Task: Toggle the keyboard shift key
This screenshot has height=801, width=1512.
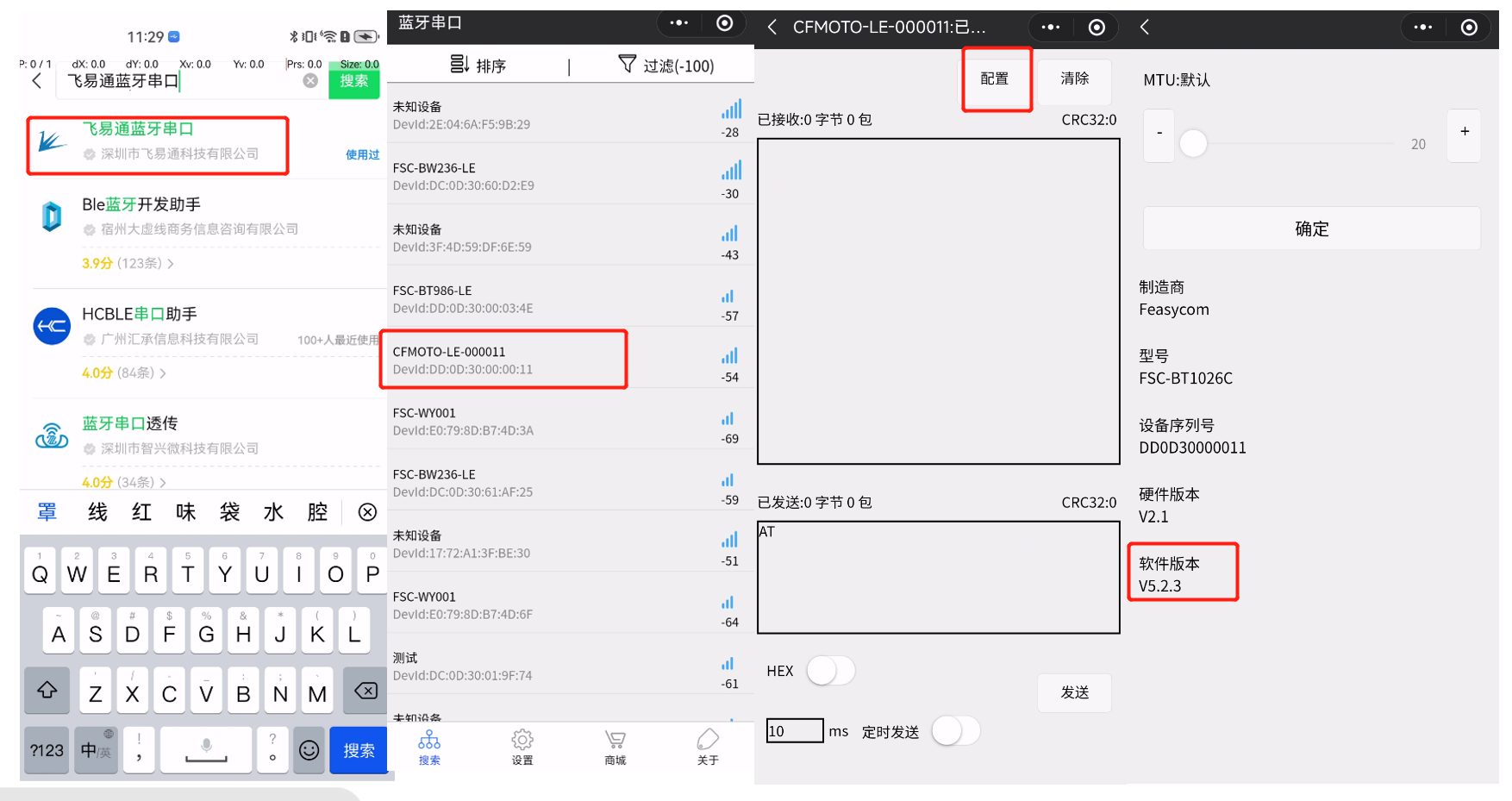Action: pyautogui.click(x=47, y=691)
